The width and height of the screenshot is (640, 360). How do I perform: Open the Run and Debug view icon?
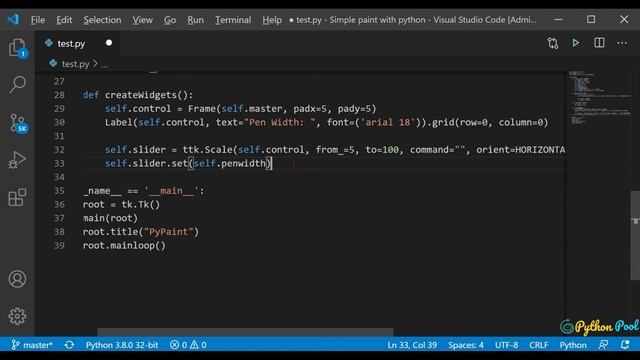17,160
